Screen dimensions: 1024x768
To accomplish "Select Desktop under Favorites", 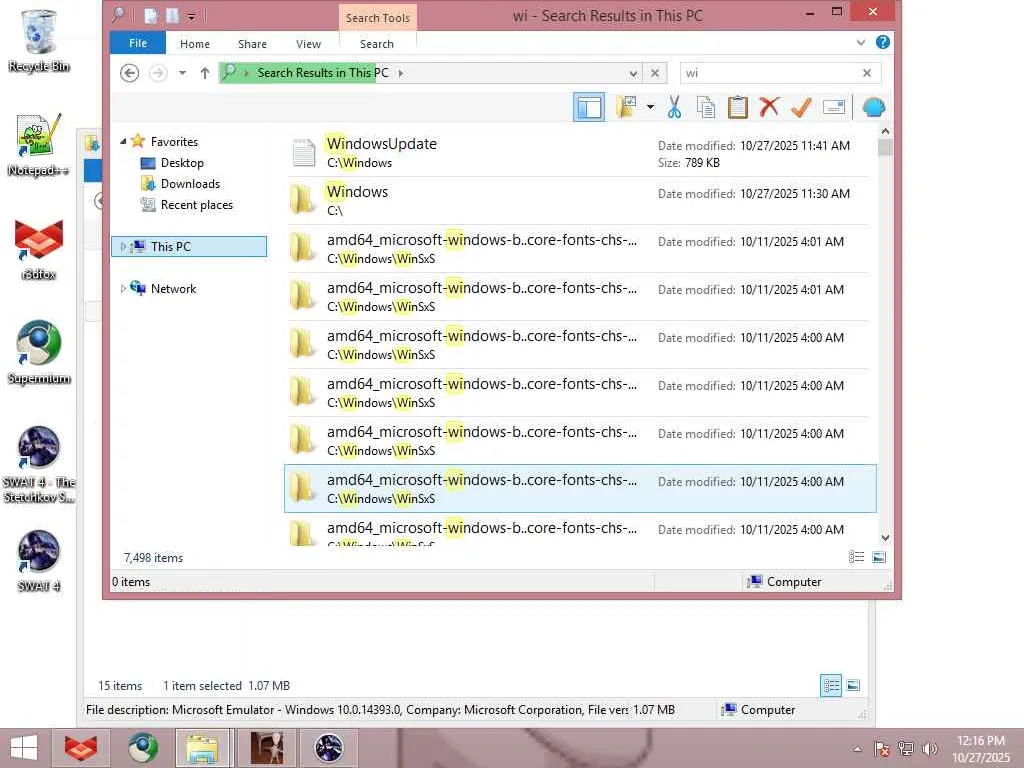I will click(182, 163).
